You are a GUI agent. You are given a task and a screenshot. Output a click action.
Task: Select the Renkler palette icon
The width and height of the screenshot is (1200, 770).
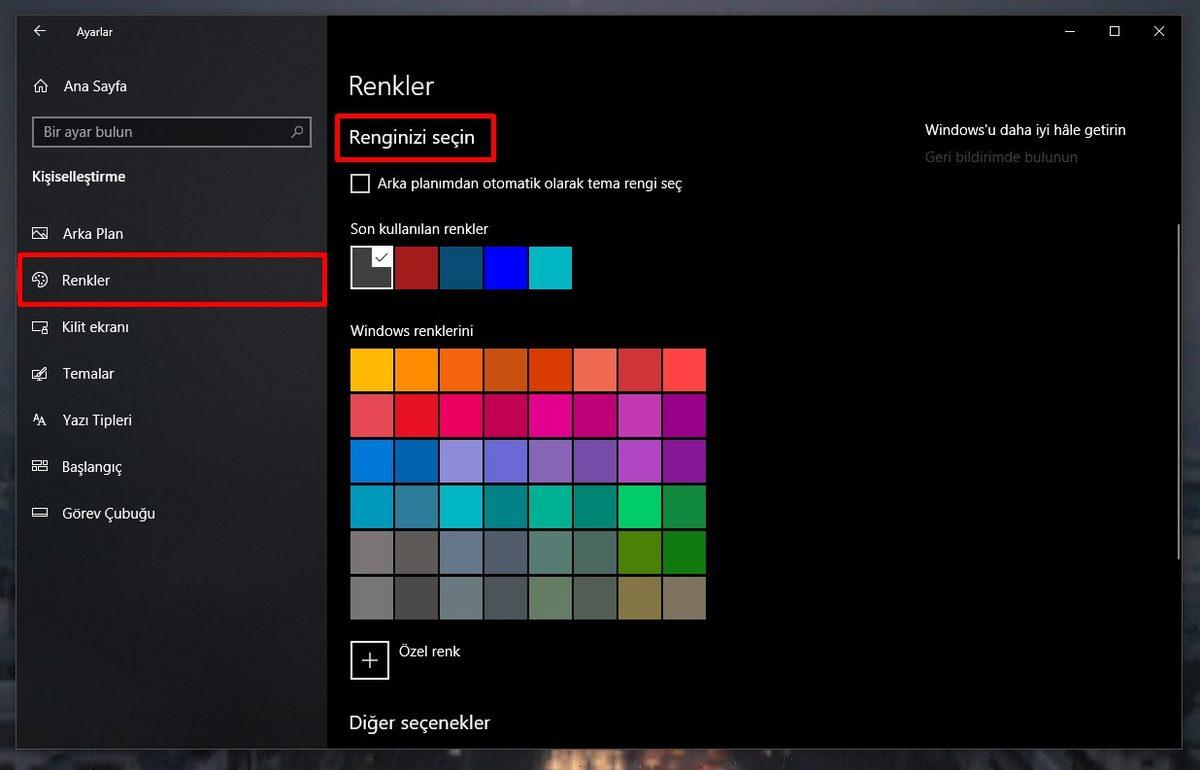pyautogui.click(x=40, y=280)
